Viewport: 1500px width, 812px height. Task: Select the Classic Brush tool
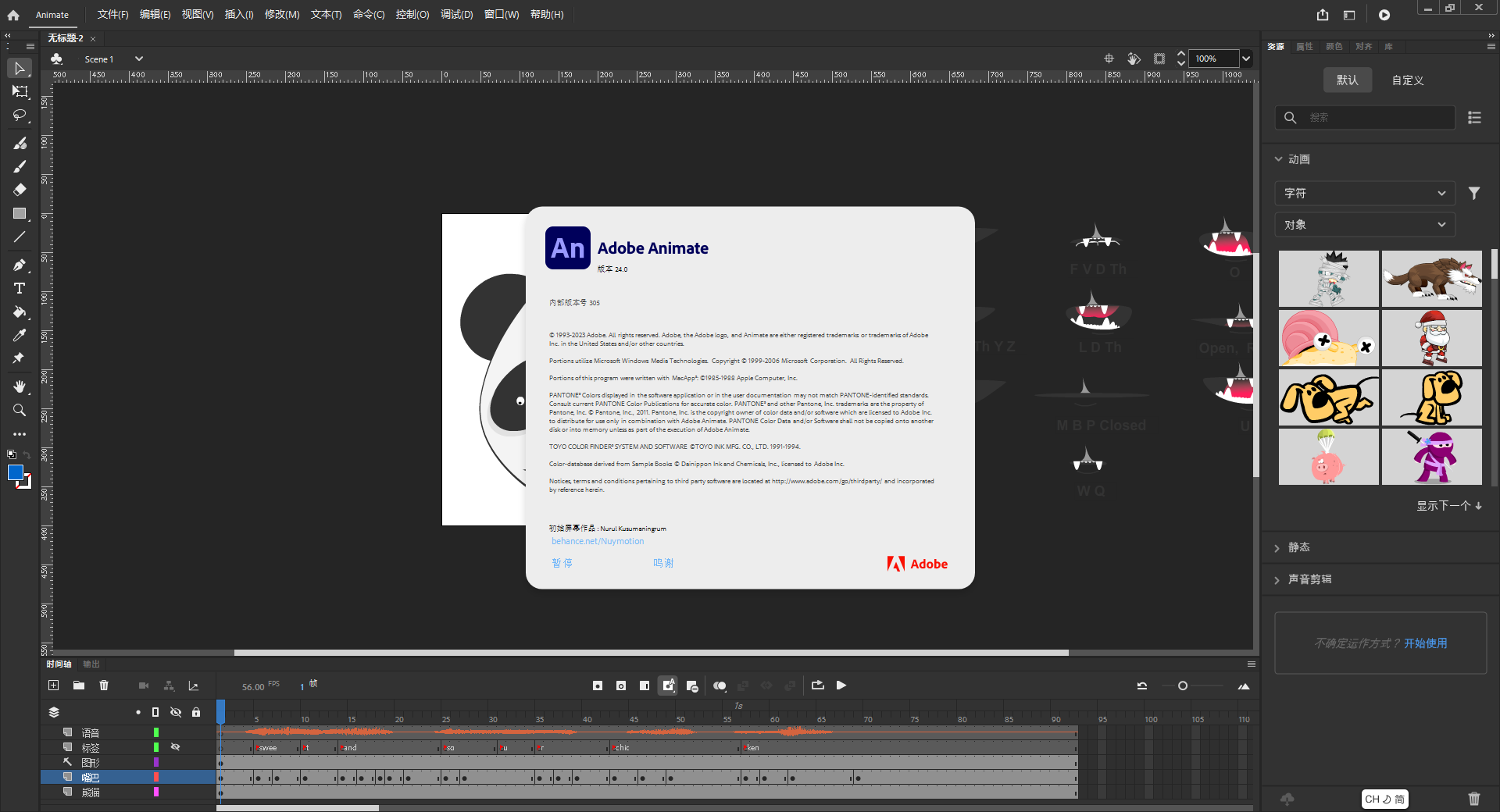click(x=20, y=166)
